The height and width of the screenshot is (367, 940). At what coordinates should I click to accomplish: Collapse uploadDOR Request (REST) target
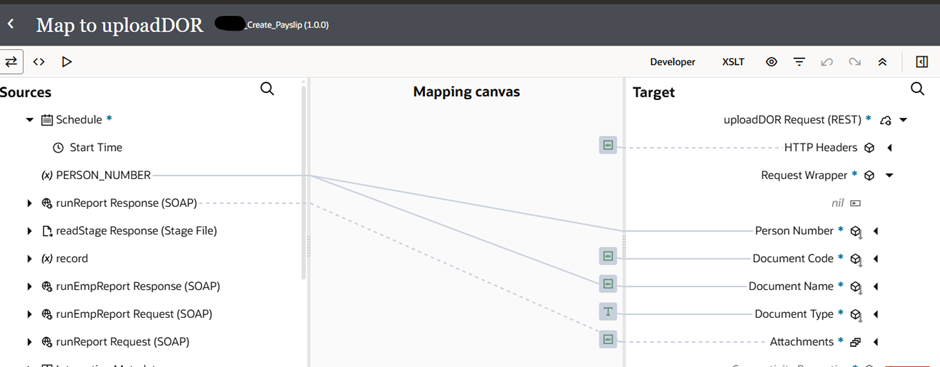click(x=903, y=120)
